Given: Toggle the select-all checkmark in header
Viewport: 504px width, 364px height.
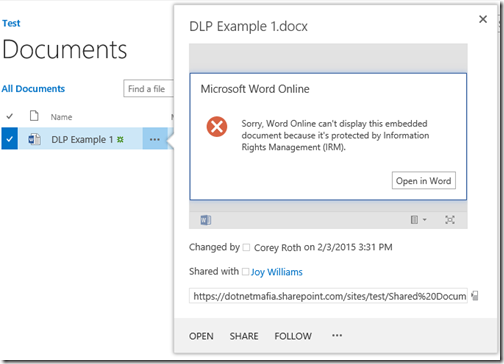Looking at the screenshot, I should [x=10, y=116].
